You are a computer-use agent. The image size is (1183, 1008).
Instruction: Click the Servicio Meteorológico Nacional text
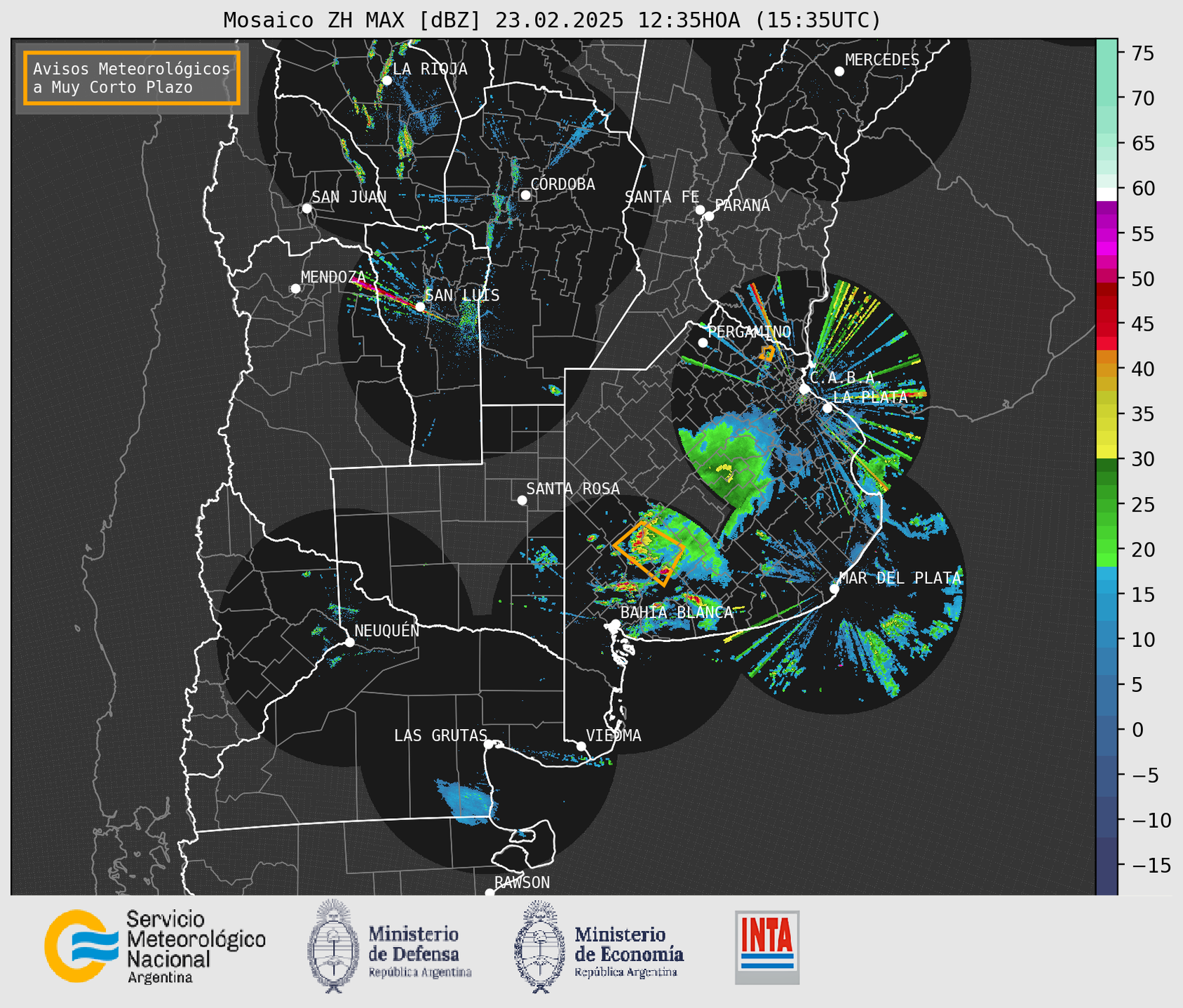click(196, 946)
